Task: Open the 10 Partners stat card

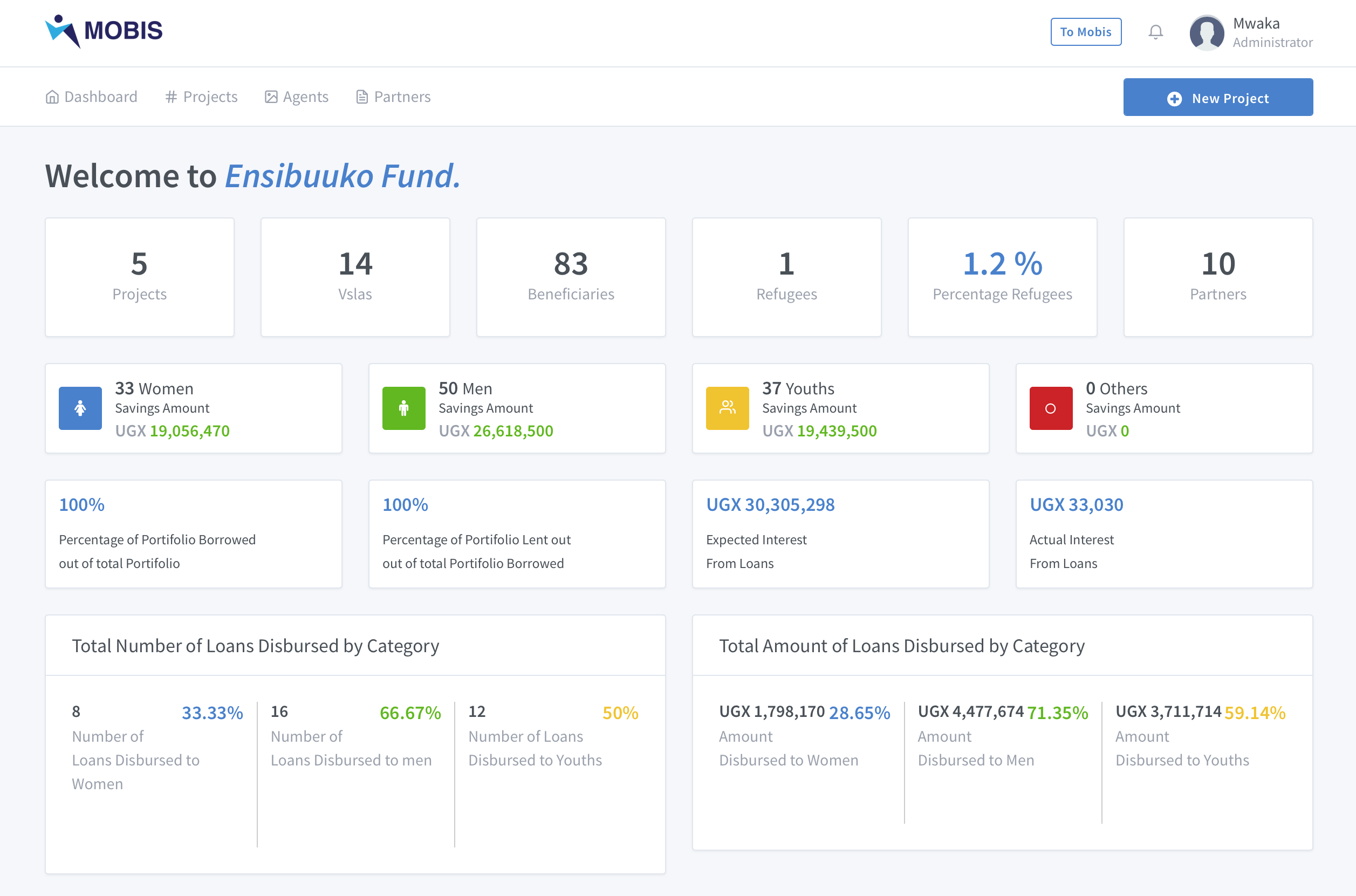Action: 1218,277
